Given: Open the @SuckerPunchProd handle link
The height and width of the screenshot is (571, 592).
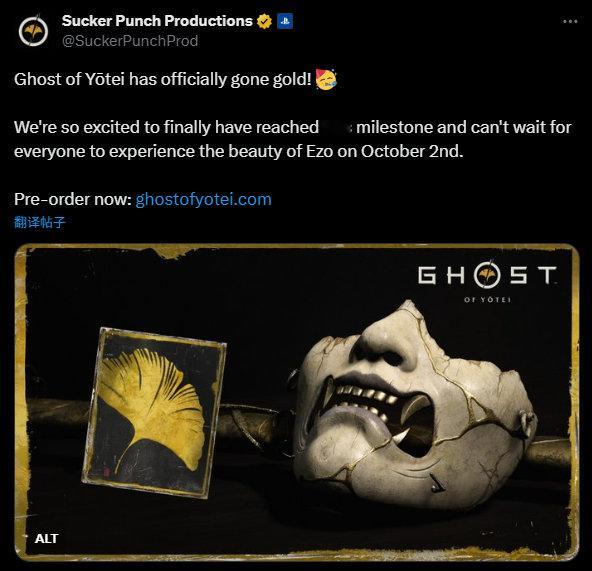Looking at the screenshot, I should click(130, 40).
